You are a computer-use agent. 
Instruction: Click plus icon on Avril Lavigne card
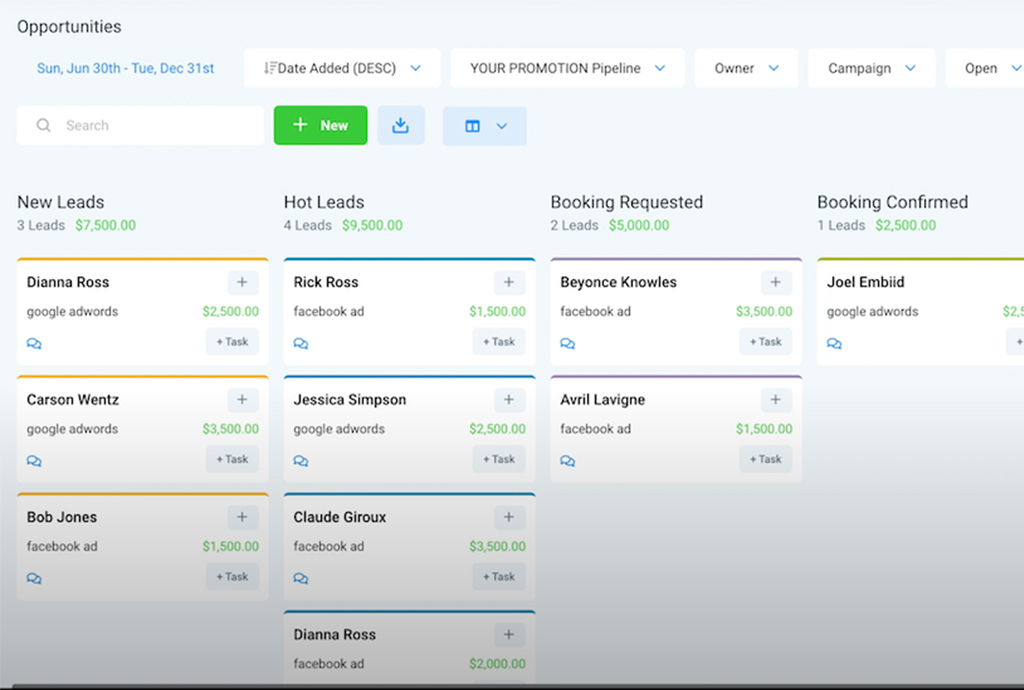tap(775, 400)
